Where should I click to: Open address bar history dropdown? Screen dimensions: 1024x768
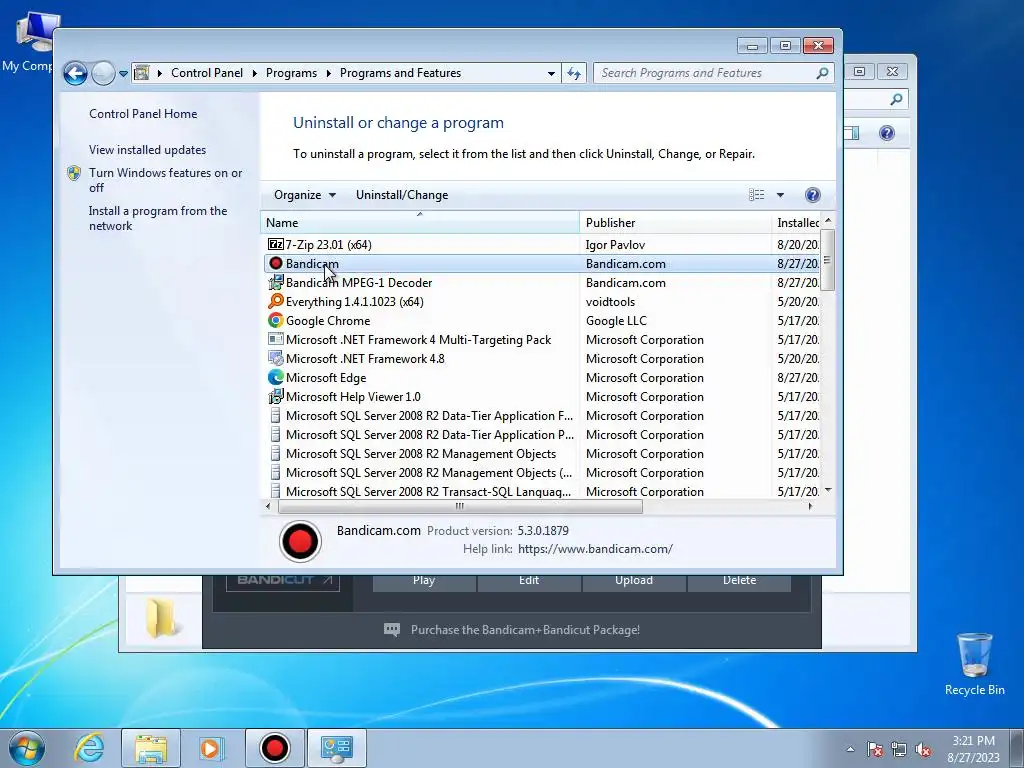(x=551, y=73)
